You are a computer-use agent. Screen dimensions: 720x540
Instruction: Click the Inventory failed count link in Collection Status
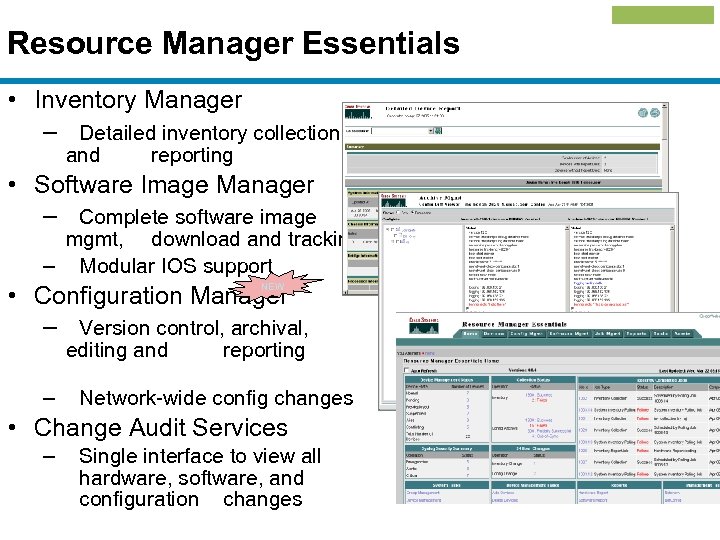click(539, 400)
